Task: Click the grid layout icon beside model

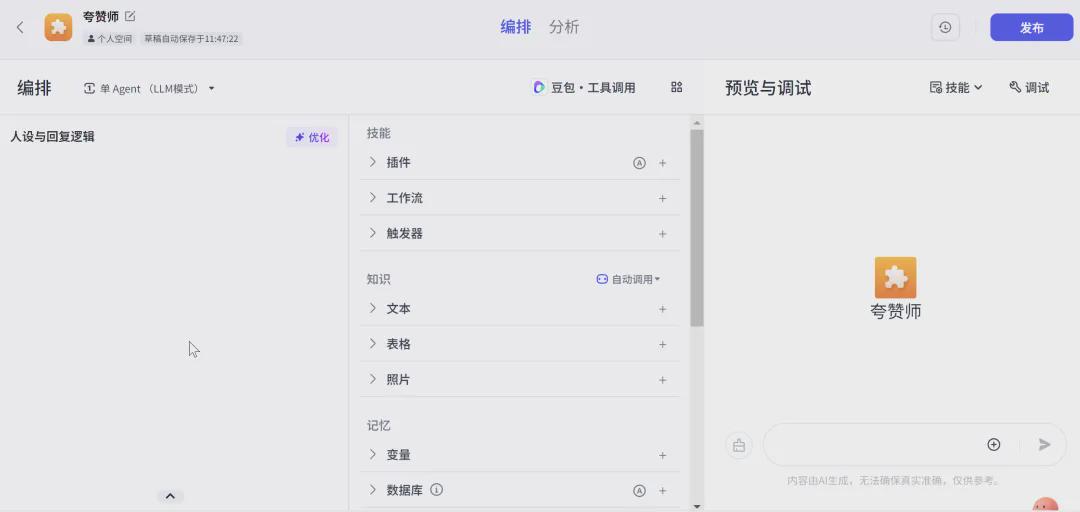Action: coord(676,87)
